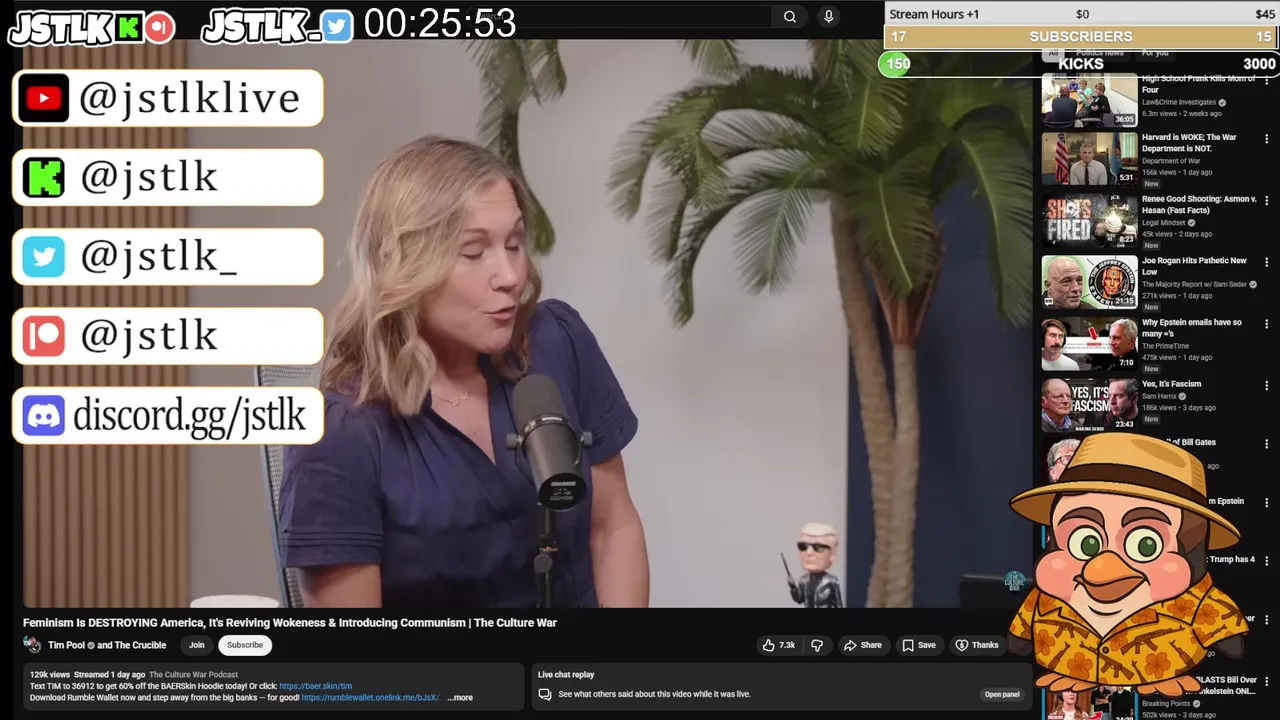The image size is (1280, 720).
Task: Click title 'Harvard is WOKE; The War Department is NOT.'
Action: (x=1190, y=142)
